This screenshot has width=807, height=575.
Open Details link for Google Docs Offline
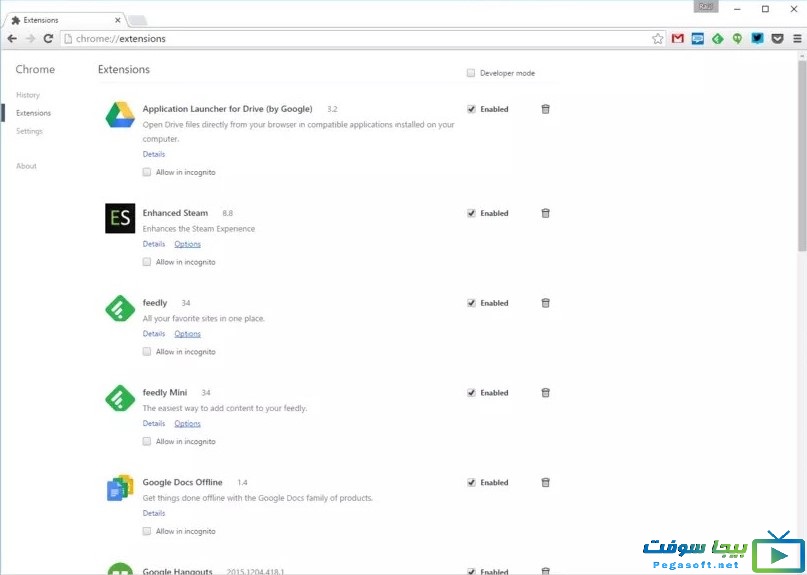(x=154, y=513)
